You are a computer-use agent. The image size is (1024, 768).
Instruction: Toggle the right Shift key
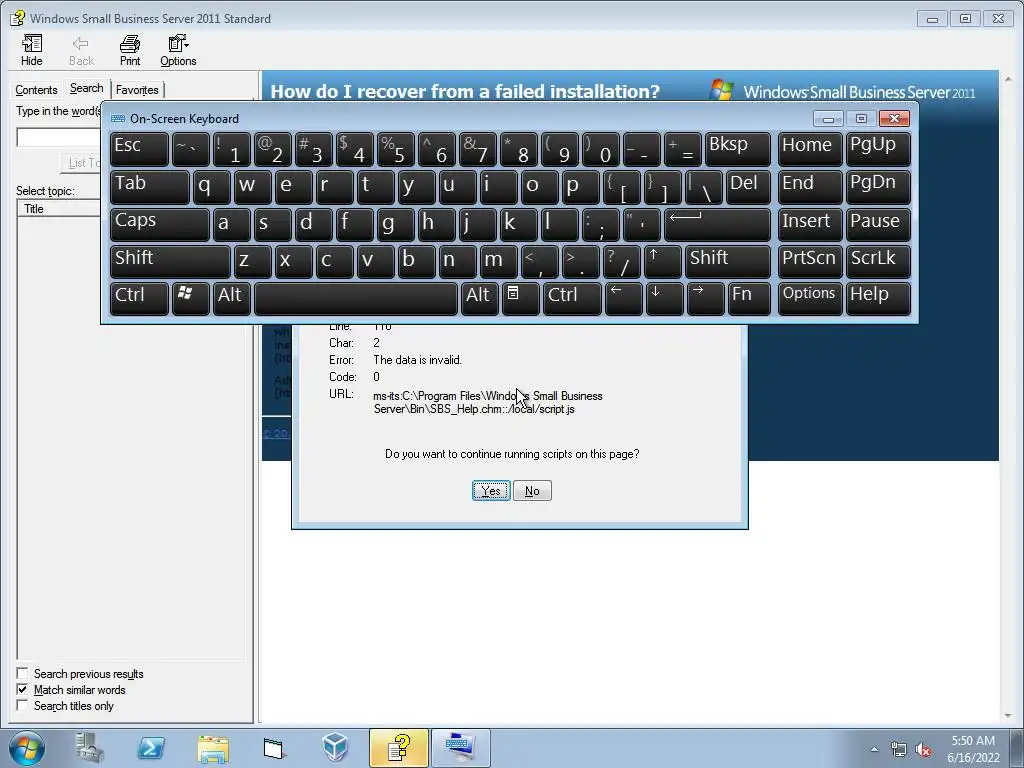click(728, 261)
